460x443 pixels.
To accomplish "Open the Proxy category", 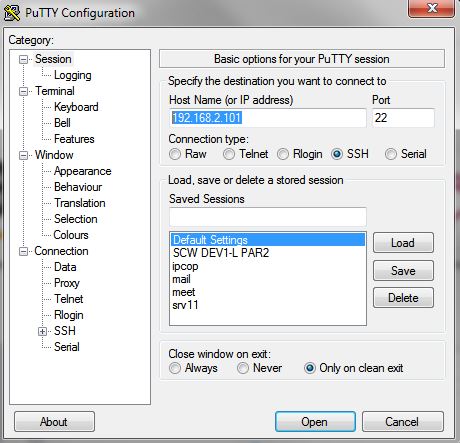I will [67, 283].
